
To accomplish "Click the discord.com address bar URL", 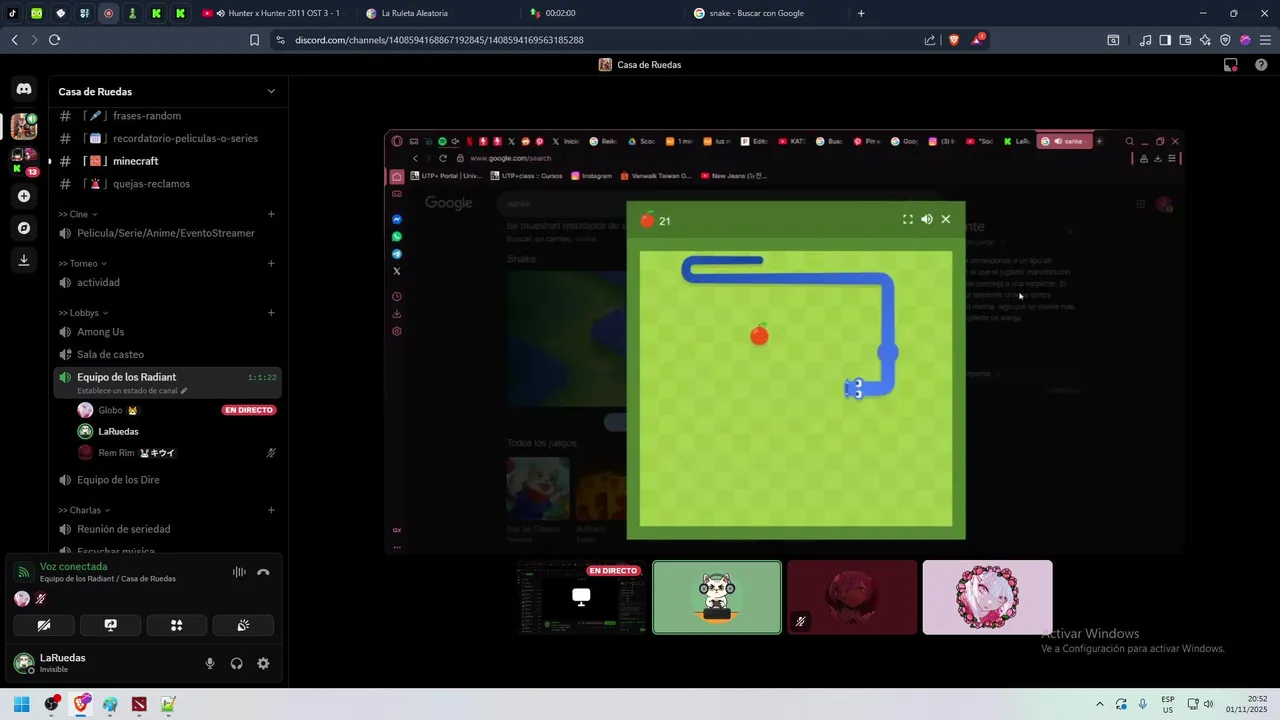I will [439, 40].
